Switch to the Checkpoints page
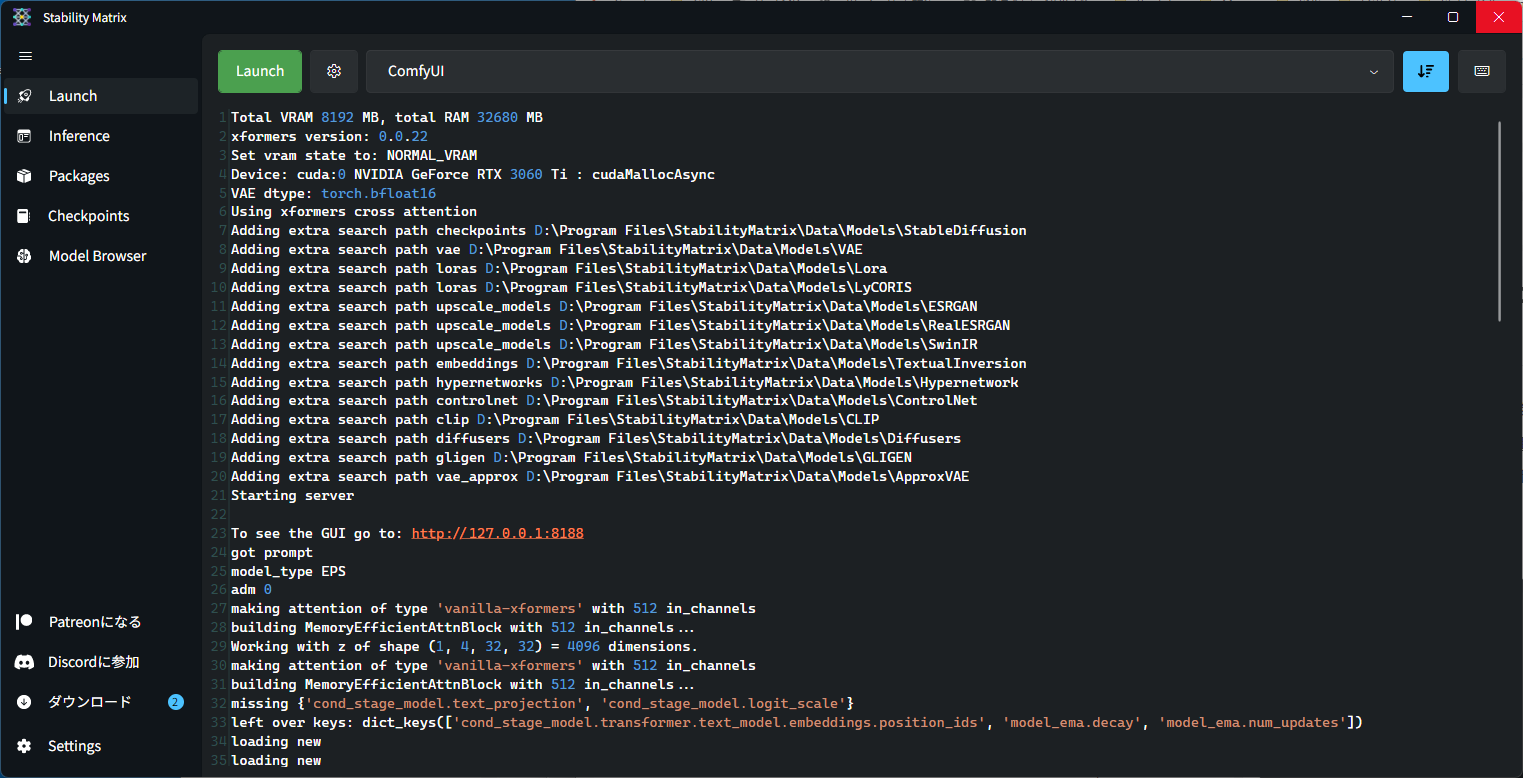This screenshot has width=1523, height=778. 100,216
